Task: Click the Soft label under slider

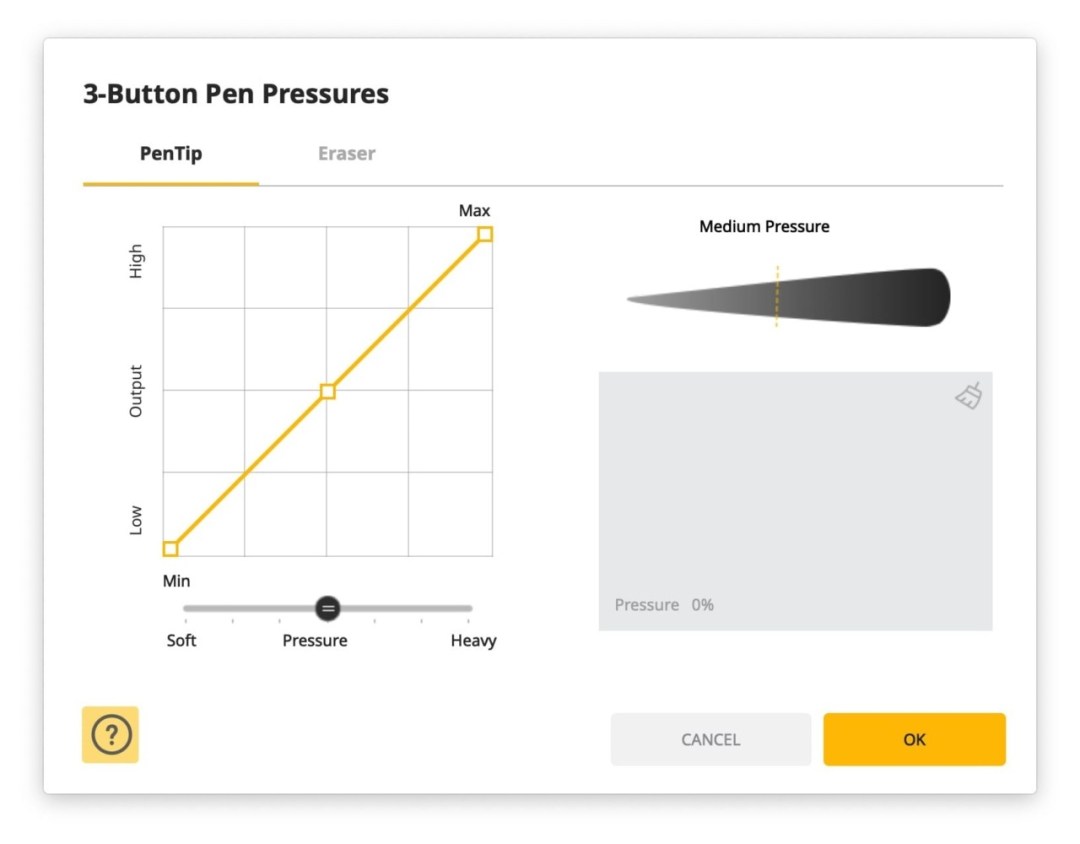Action: (181, 640)
